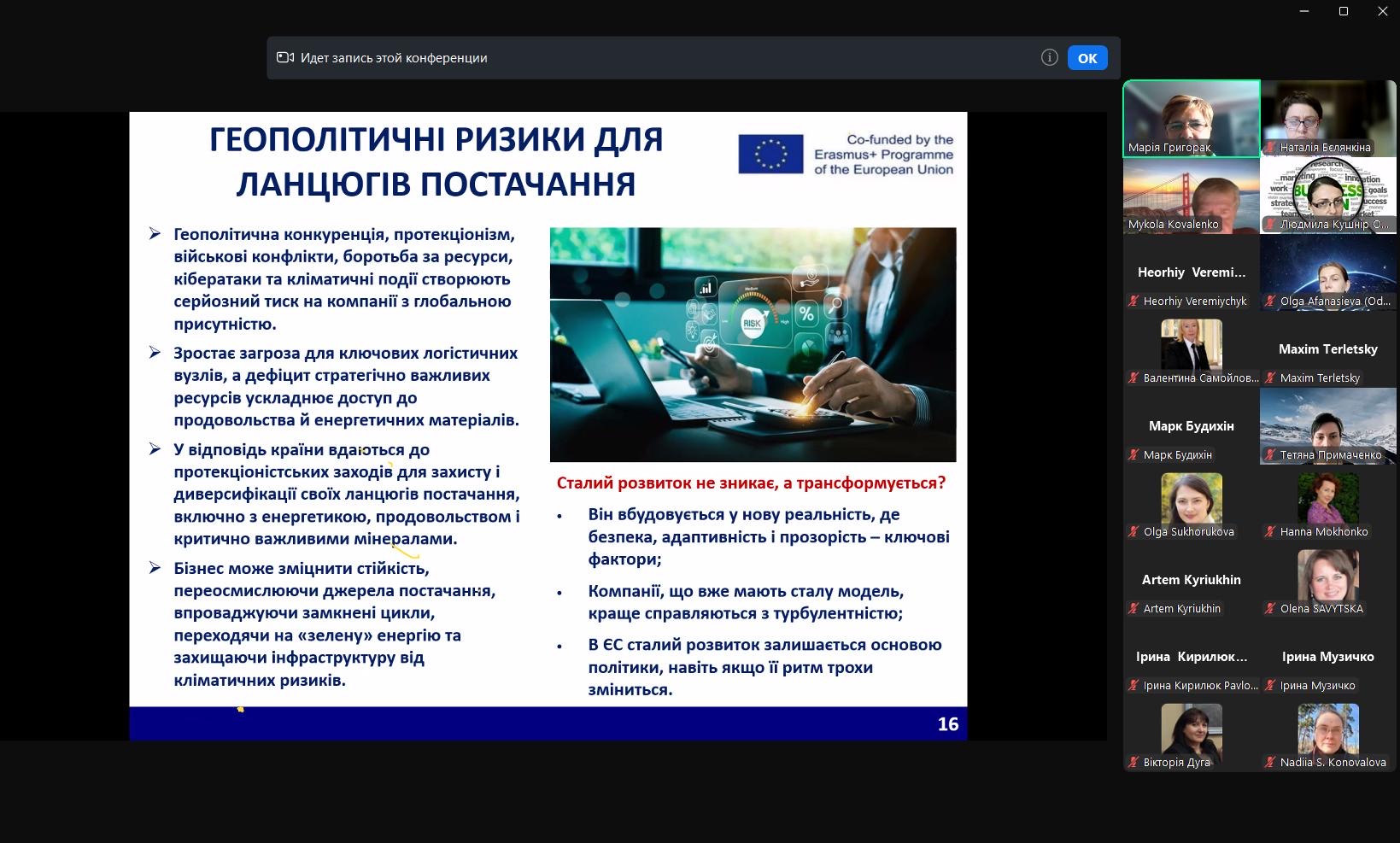Click slide page number 16
This screenshot has height=843, width=1400.
pyautogui.click(x=948, y=724)
